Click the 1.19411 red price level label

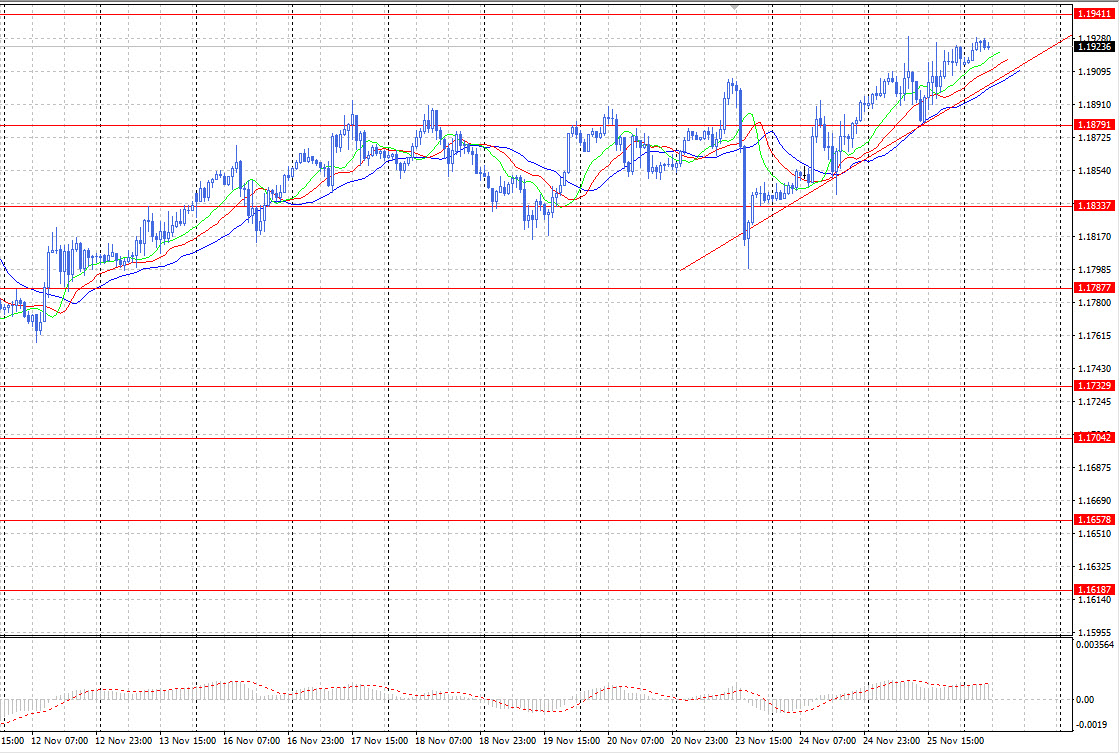coord(1094,14)
